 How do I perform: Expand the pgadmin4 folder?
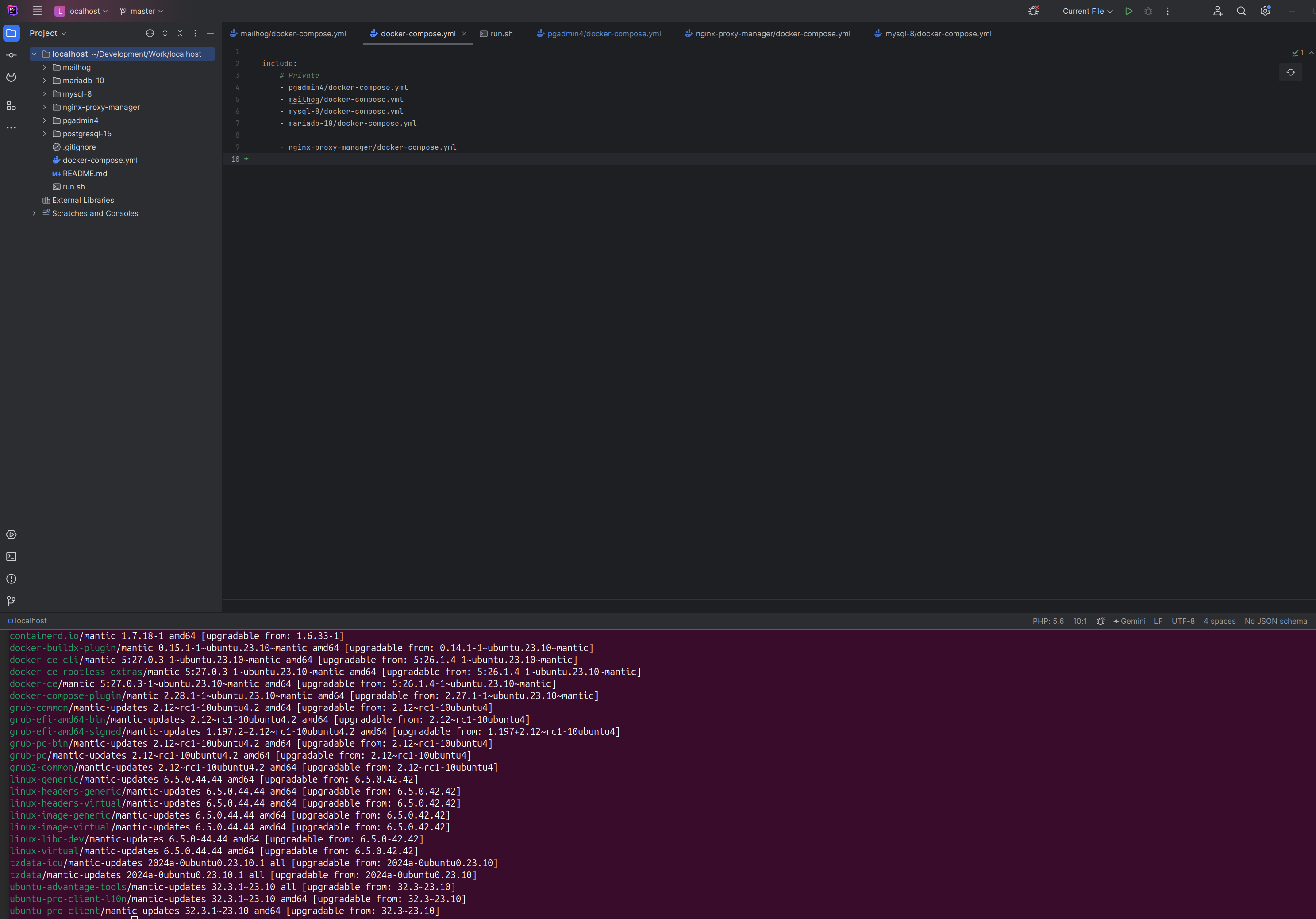pyautogui.click(x=45, y=120)
